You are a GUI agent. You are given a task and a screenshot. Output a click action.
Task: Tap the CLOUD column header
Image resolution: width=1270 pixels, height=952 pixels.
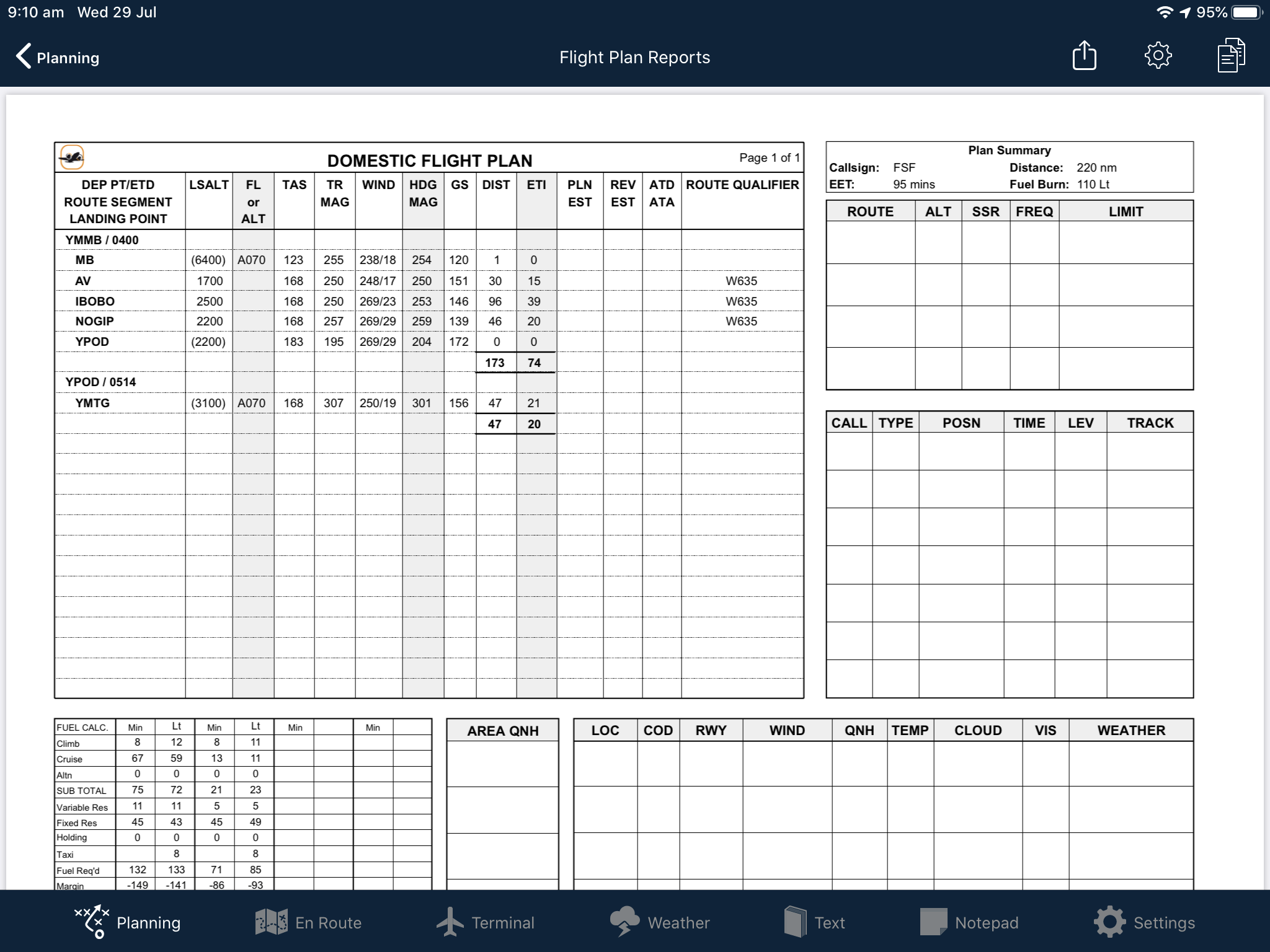point(978,730)
